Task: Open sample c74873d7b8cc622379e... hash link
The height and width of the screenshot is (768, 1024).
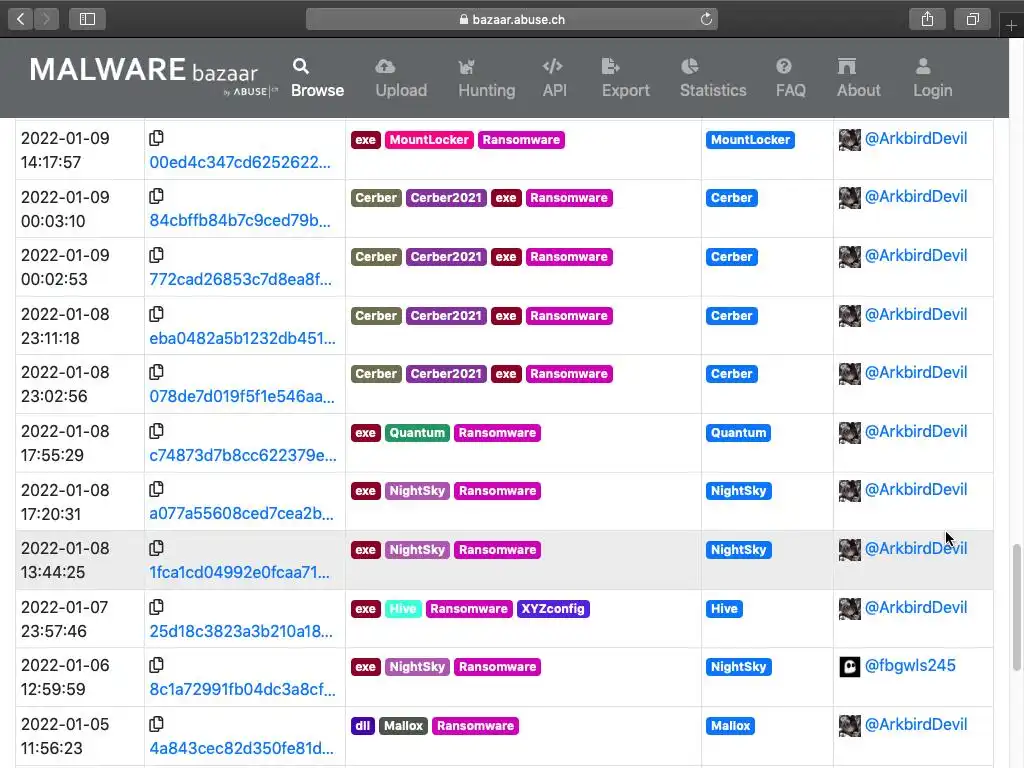Action: pyautogui.click(x=243, y=455)
